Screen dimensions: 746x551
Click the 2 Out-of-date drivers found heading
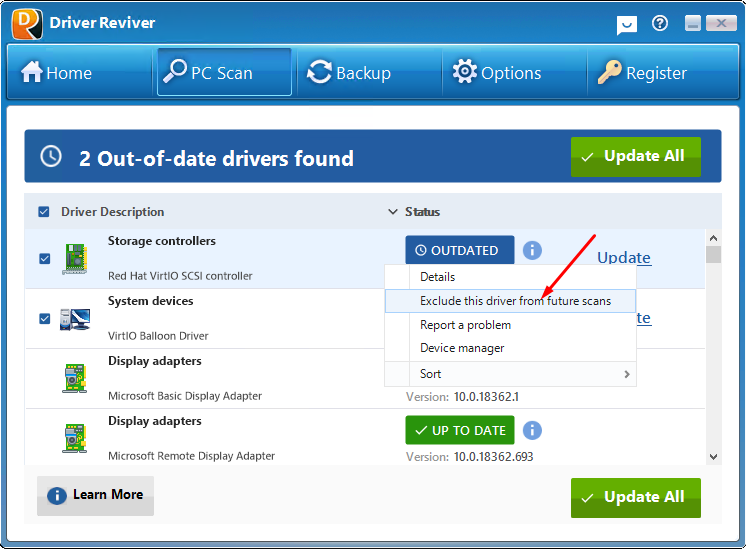216,159
